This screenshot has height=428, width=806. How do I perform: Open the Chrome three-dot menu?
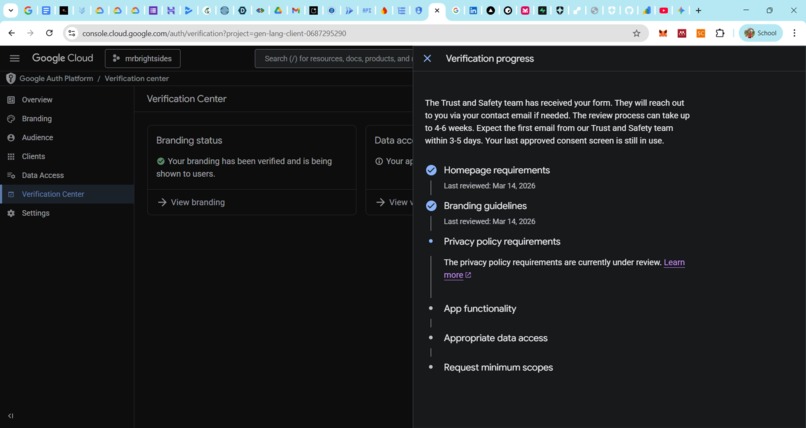(x=795, y=33)
